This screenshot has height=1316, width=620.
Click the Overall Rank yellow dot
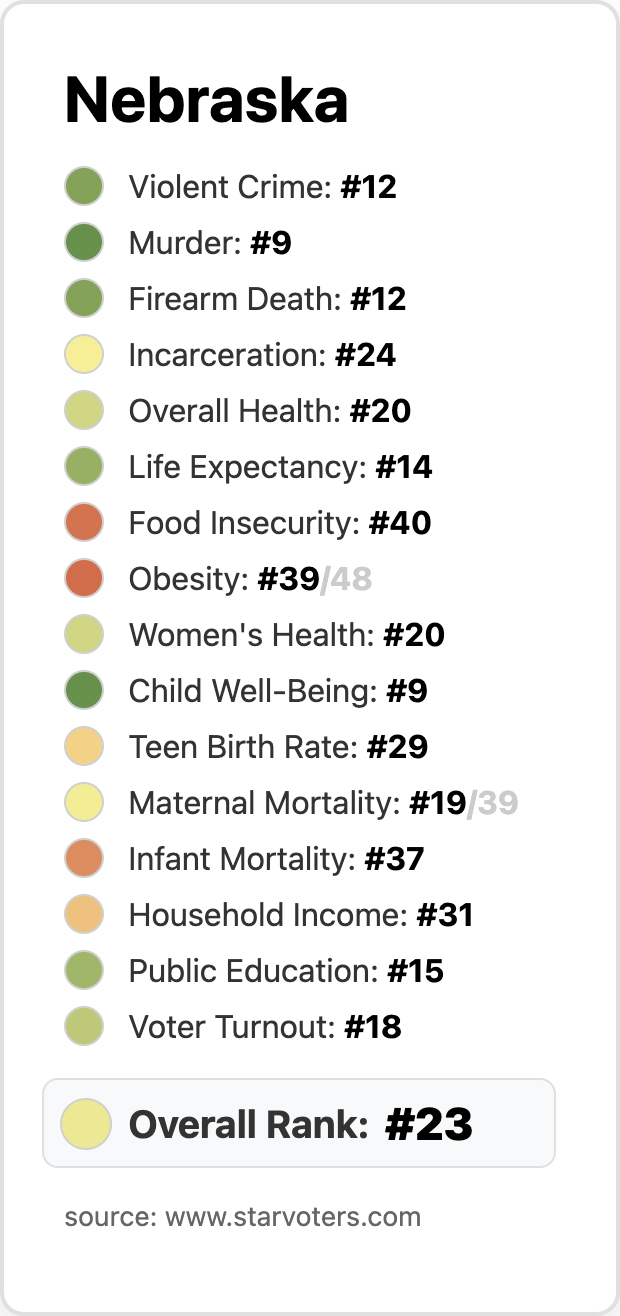click(x=85, y=1123)
